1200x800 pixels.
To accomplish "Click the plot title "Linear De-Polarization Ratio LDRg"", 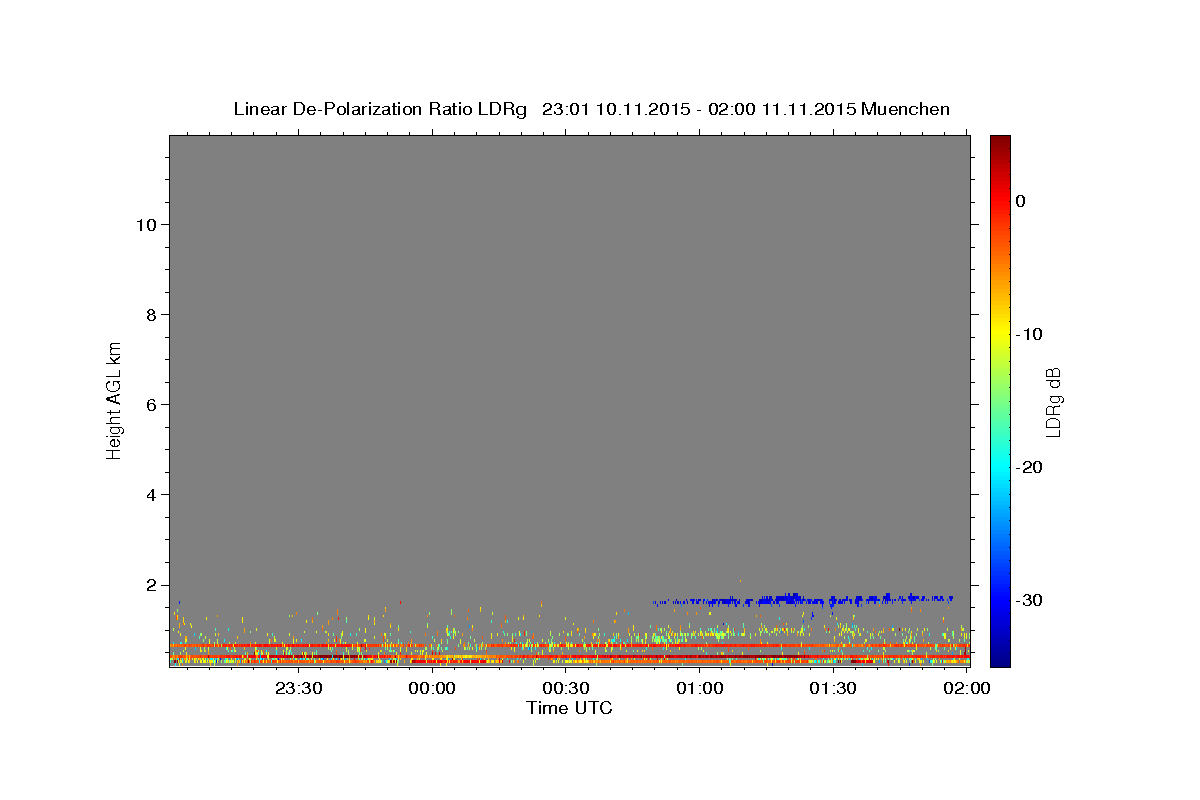I will tap(379, 109).
